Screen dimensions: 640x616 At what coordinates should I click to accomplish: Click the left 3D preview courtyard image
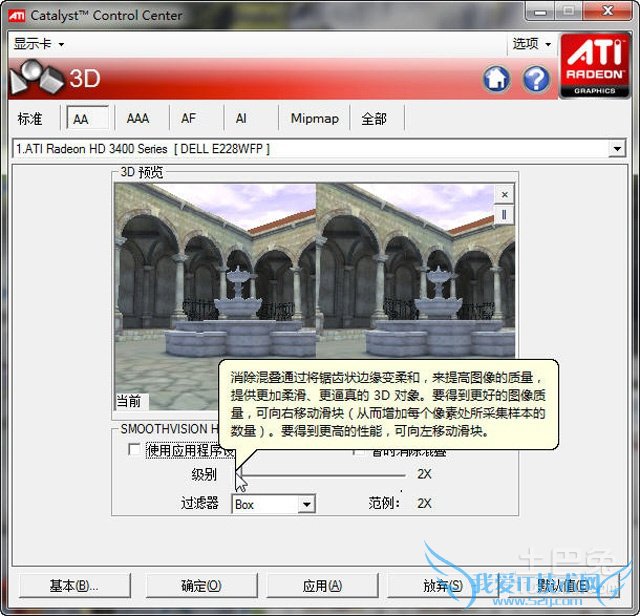pos(215,296)
